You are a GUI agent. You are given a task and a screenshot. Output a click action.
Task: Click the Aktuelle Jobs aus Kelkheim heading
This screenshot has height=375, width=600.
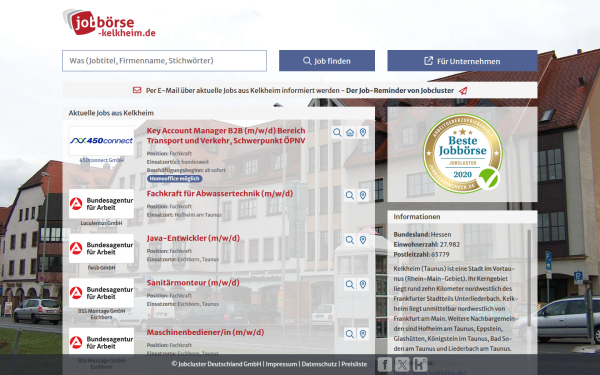coord(111,113)
